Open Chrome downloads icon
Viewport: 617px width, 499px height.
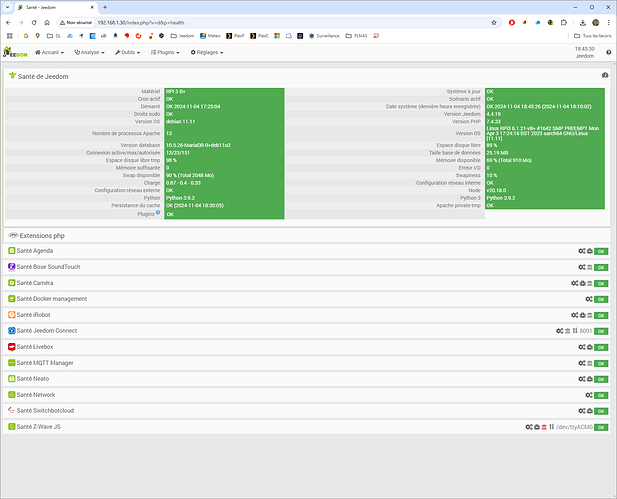pyautogui.click(x=583, y=23)
